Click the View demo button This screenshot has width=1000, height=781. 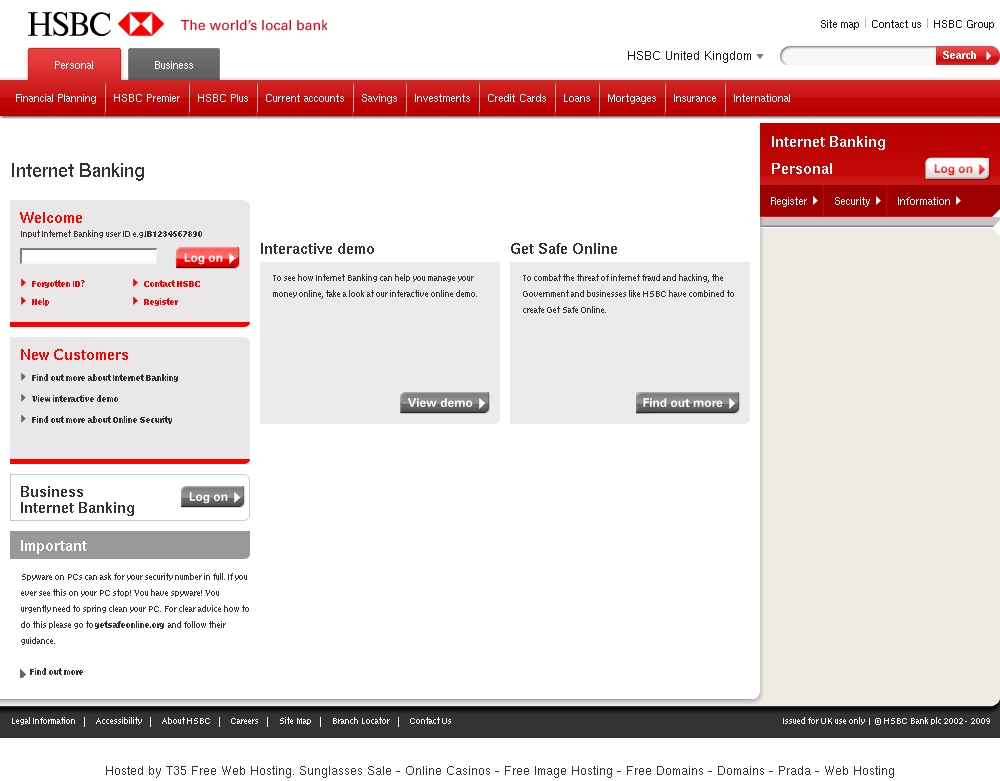click(x=445, y=403)
